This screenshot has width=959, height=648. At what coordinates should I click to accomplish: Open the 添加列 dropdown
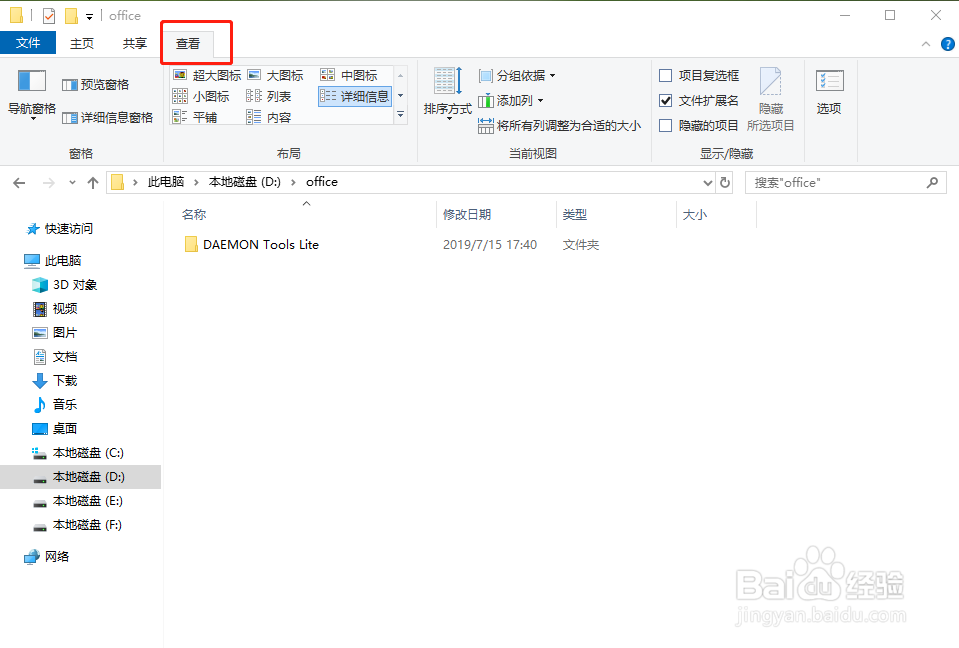pyautogui.click(x=511, y=100)
